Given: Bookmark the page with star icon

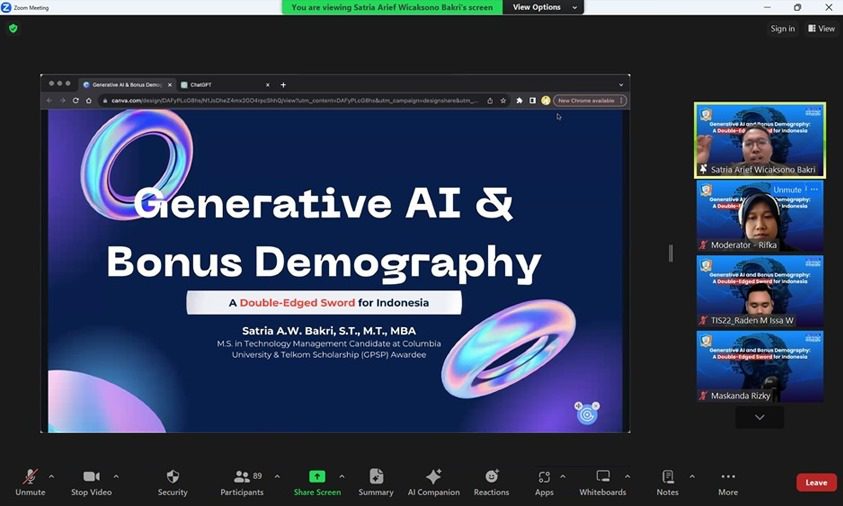Looking at the screenshot, I should (x=503, y=101).
